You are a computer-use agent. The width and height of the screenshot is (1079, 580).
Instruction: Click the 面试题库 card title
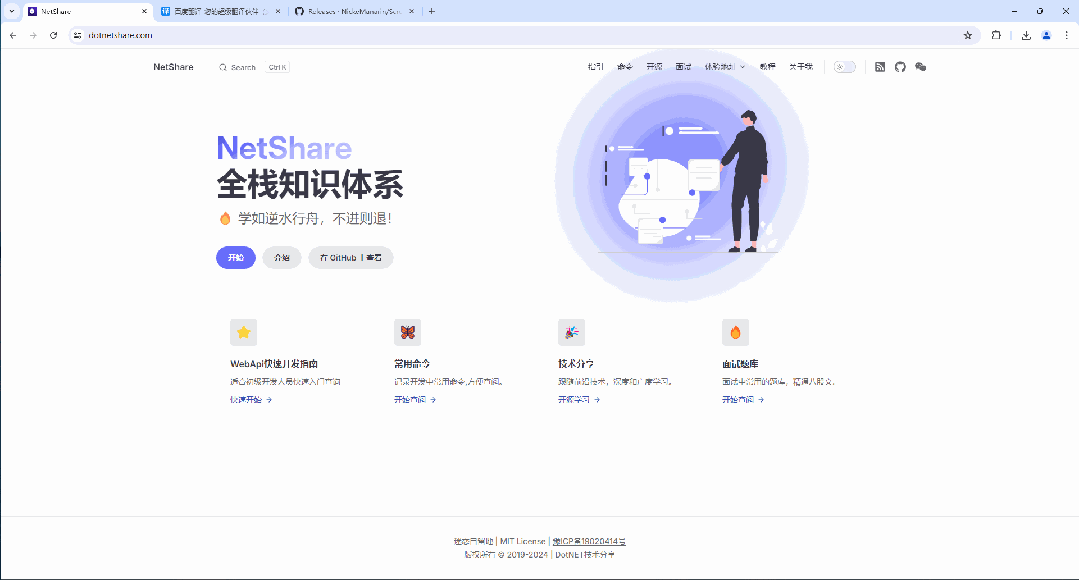[740, 364]
